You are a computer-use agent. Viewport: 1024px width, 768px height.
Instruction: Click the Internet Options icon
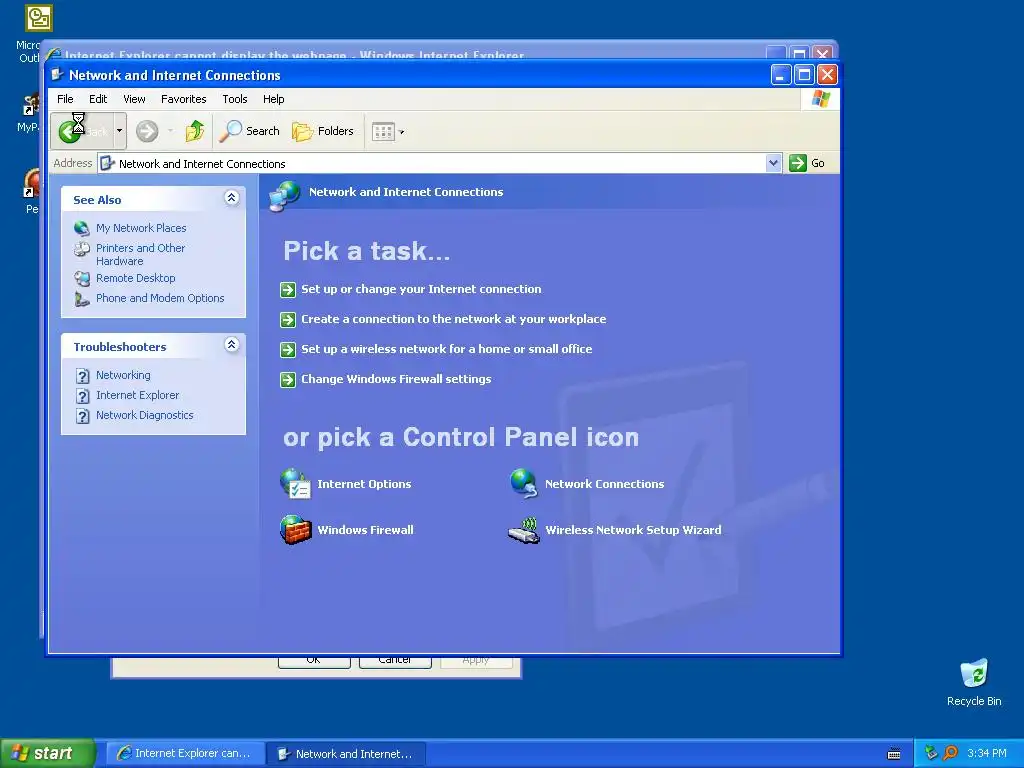(x=295, y=484)
